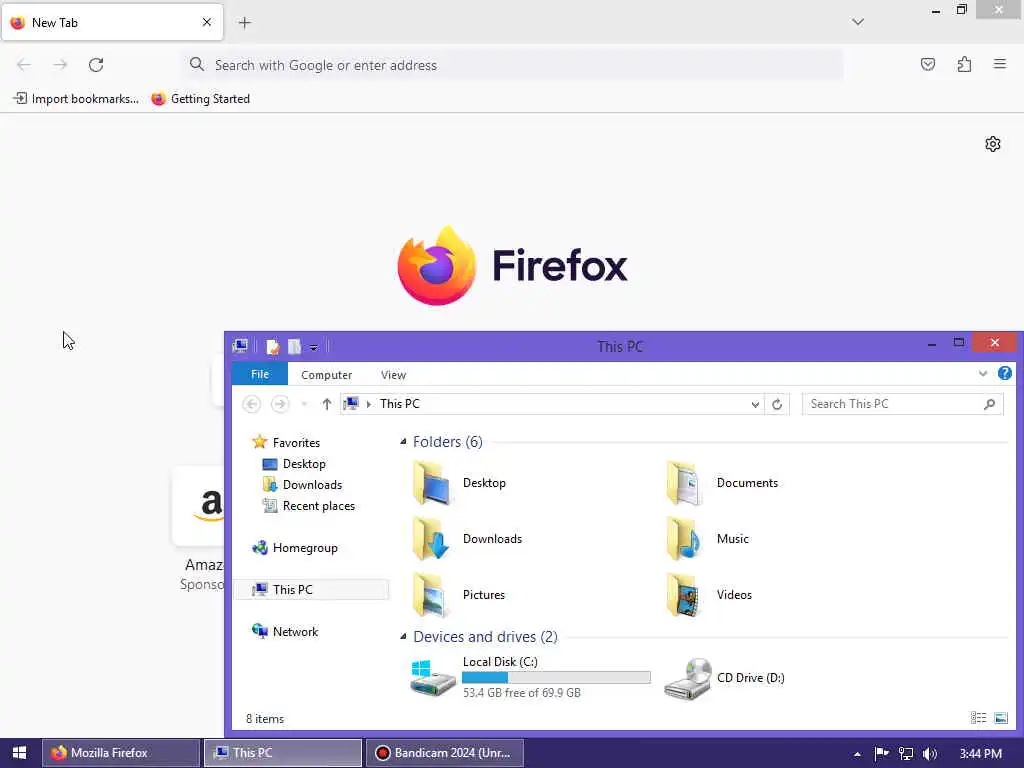Open Firefox Extensions puzzle icon

964,64
